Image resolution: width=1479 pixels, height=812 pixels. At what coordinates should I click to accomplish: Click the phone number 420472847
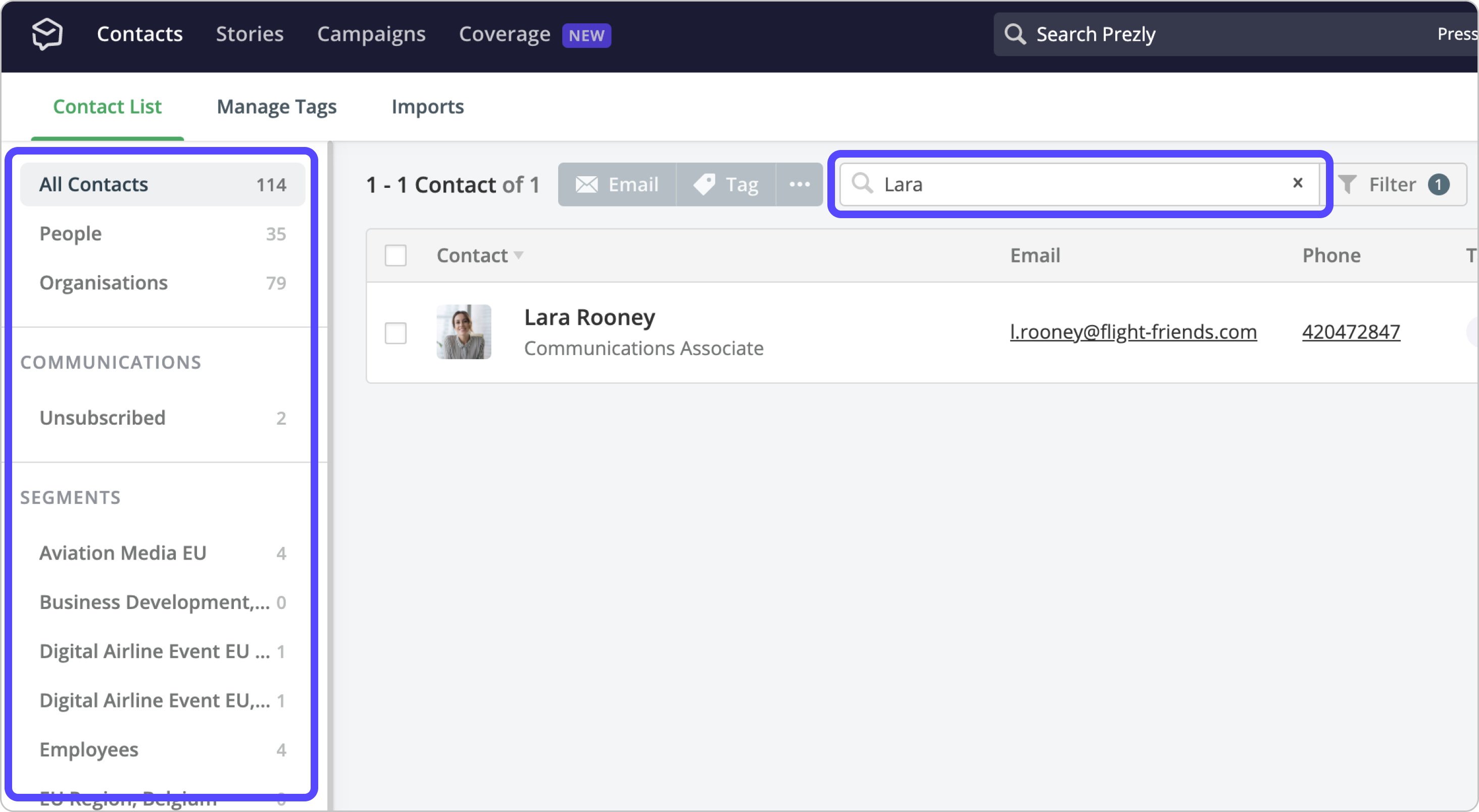point(1351,332)
